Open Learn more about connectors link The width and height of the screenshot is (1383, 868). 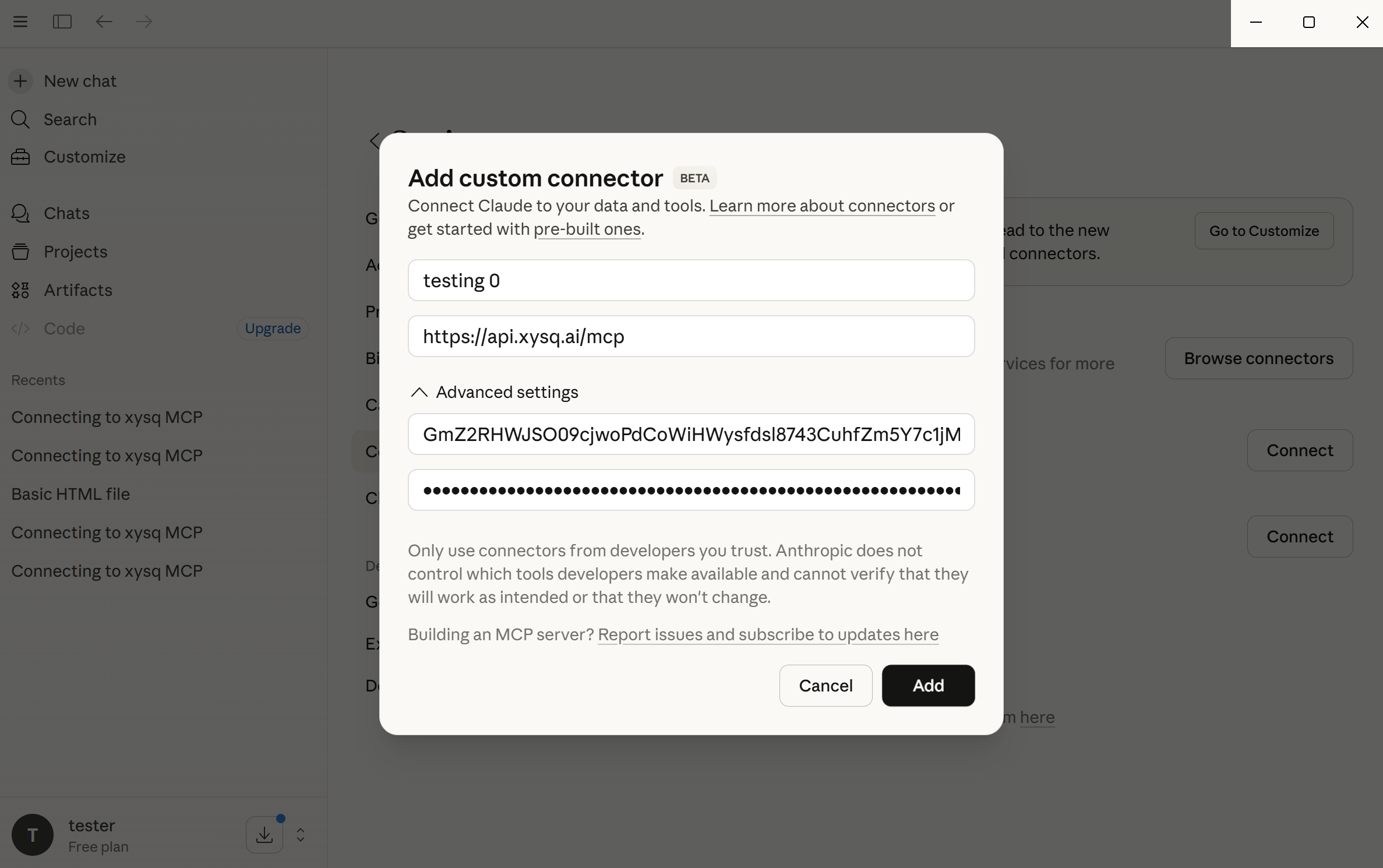[x=822, y=206]
